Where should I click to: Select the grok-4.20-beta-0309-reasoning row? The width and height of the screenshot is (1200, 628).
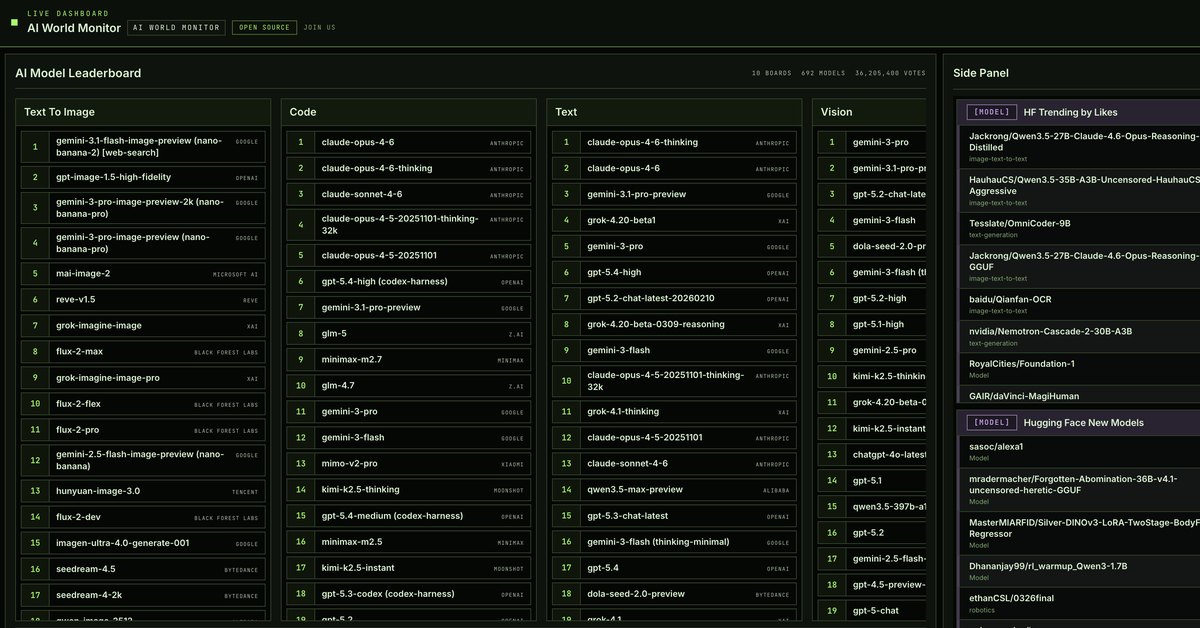pyautogui.click(x=675, y=324)
